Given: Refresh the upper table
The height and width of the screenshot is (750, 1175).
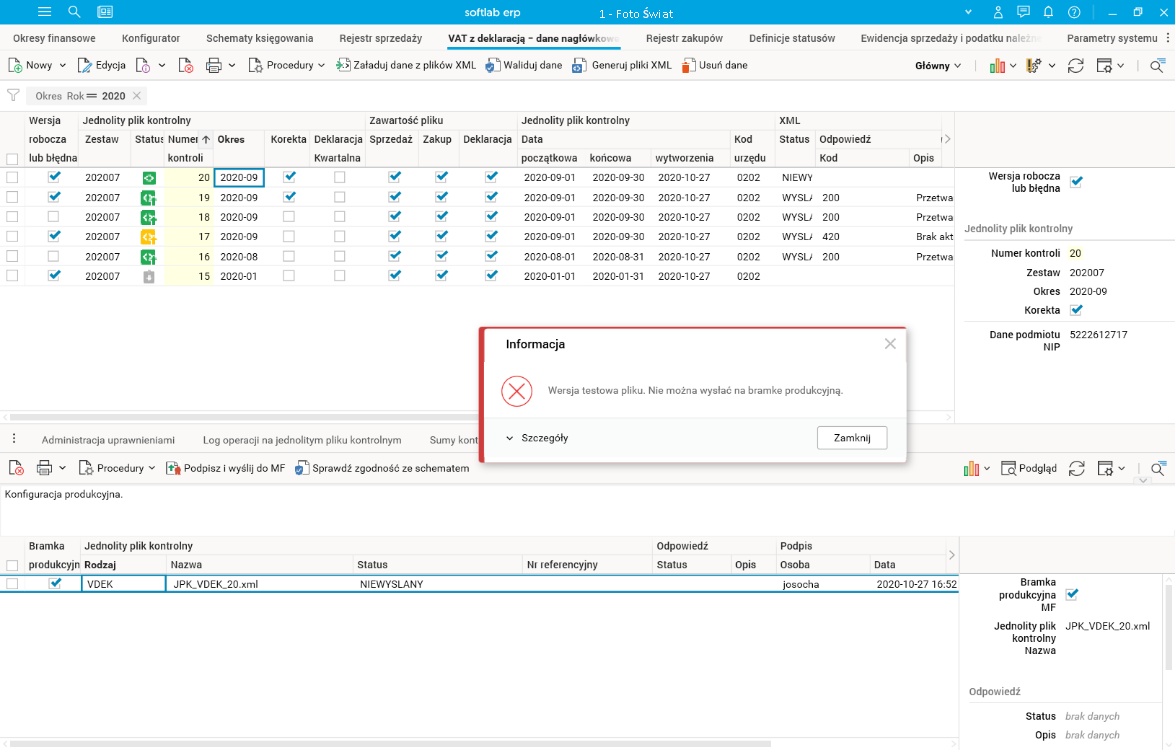Looking at the screenshot, I should [x=1075, y=66].
